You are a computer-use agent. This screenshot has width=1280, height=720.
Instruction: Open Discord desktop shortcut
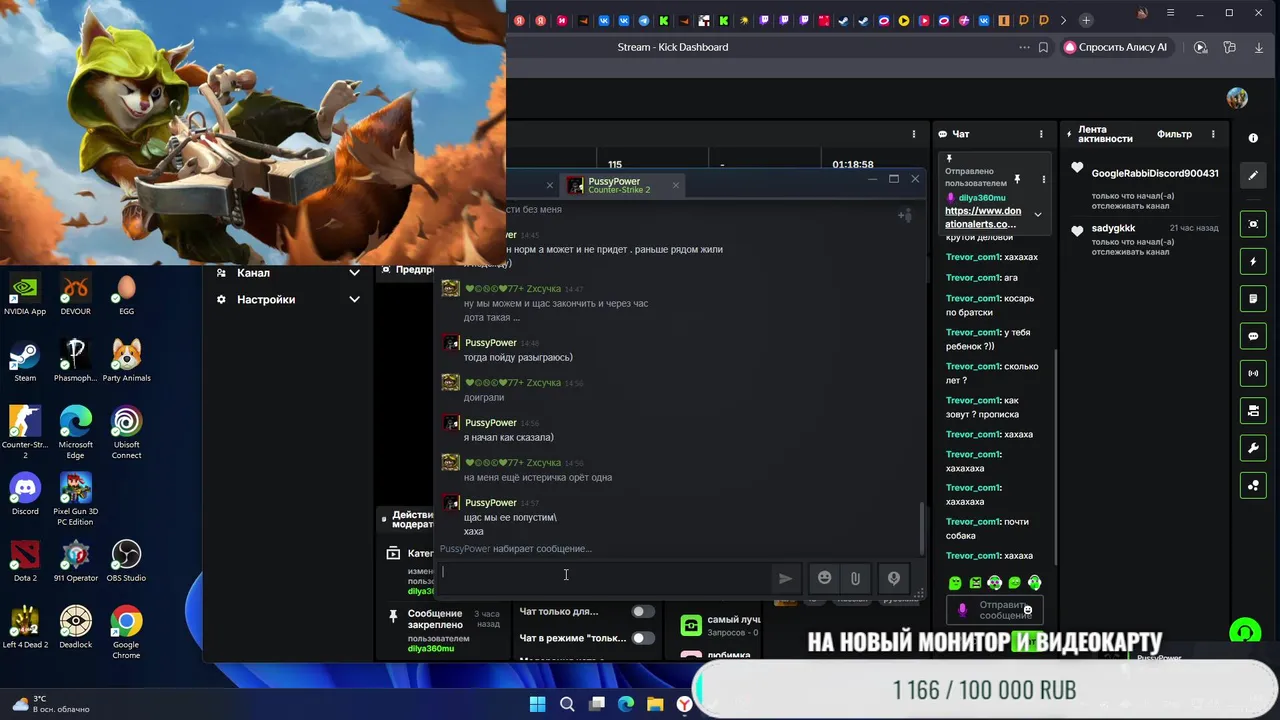coord(25,493)
